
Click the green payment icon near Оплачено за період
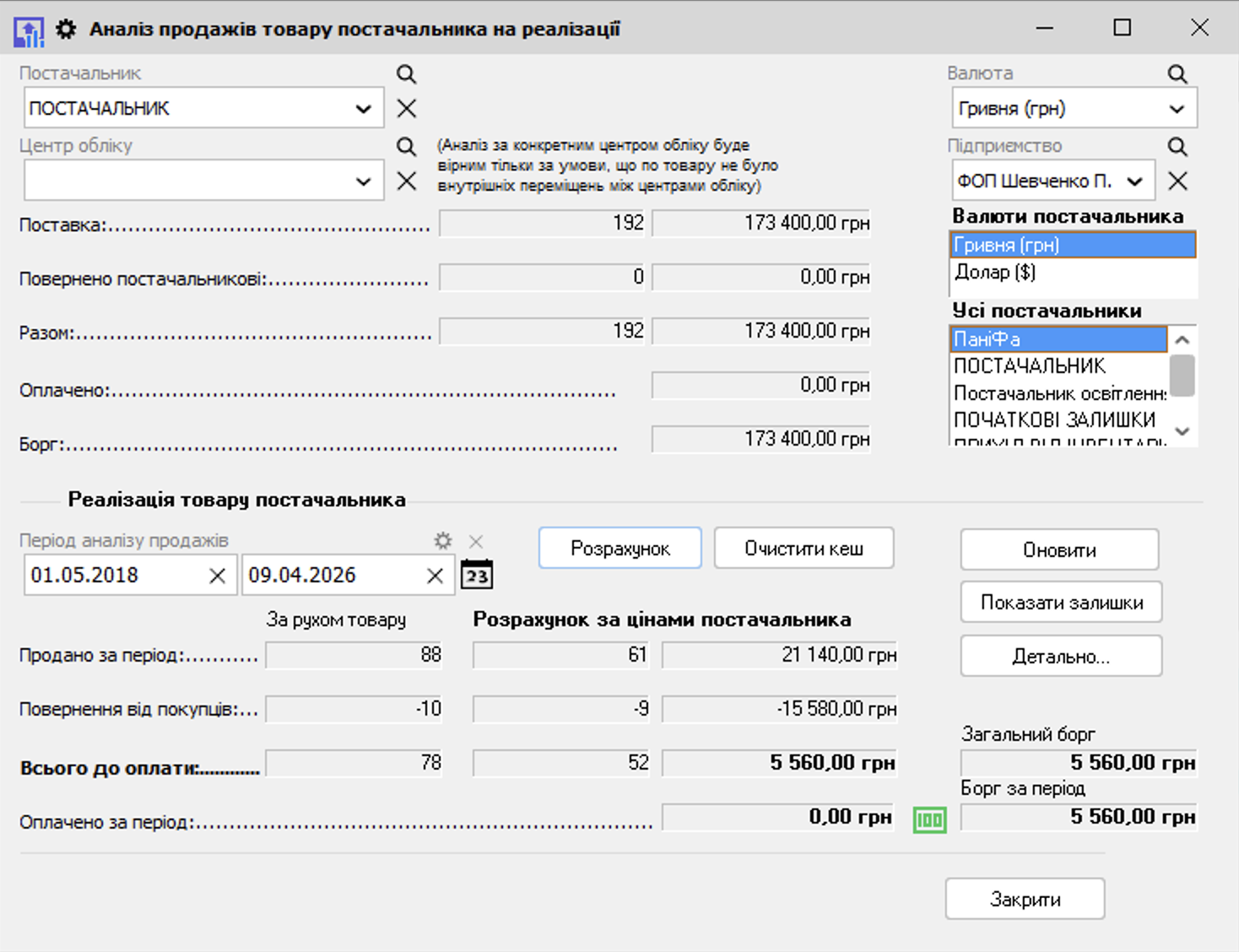[x=929, y=819]
